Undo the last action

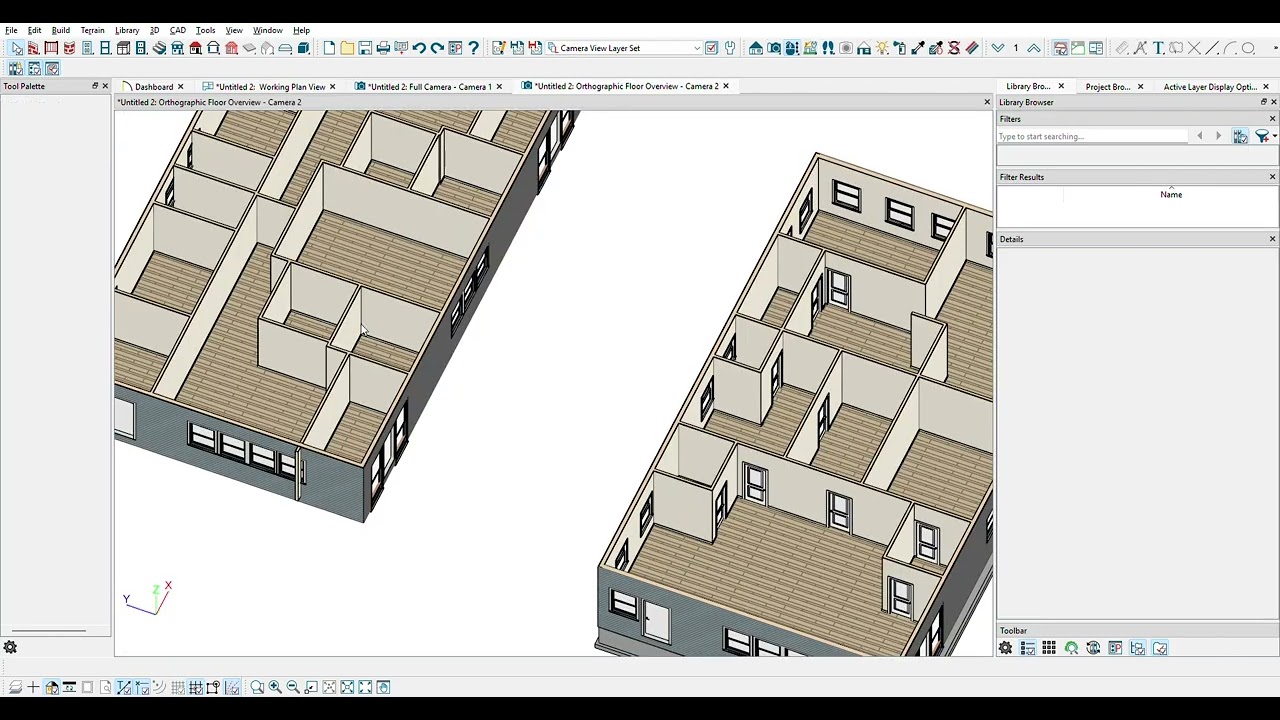[419, 48]
